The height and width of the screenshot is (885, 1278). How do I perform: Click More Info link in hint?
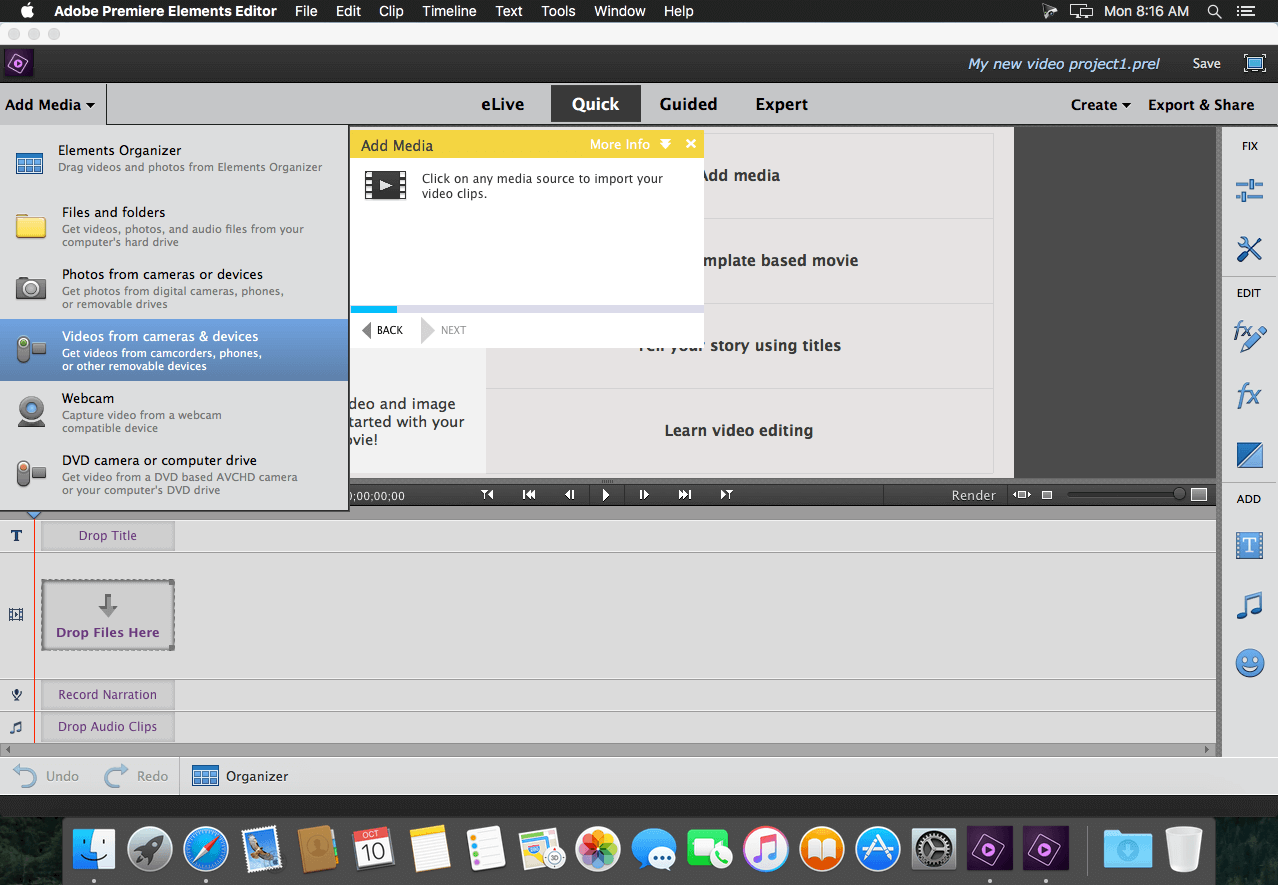click(619, 144)
